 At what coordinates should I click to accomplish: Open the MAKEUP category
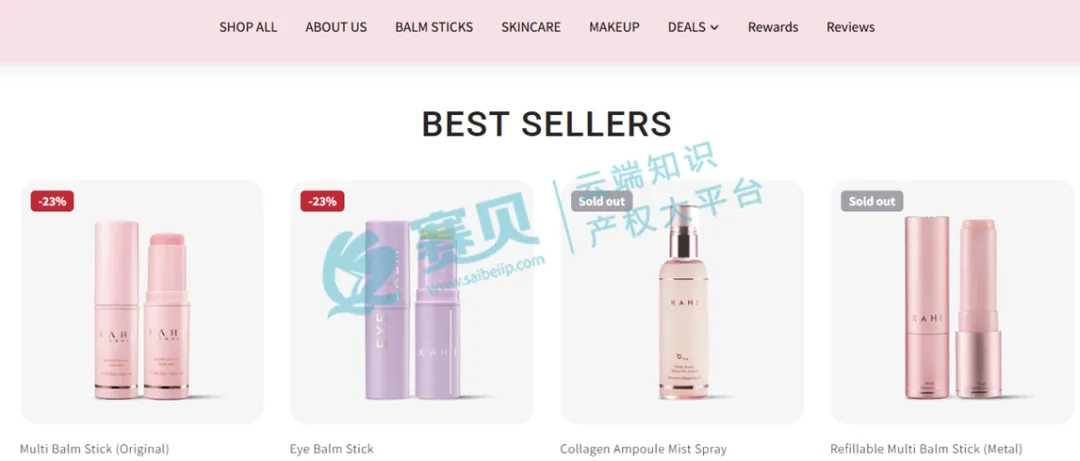(614, 28)
